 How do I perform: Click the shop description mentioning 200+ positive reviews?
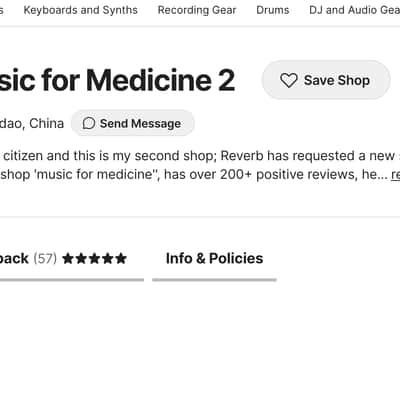coord(200,165)
